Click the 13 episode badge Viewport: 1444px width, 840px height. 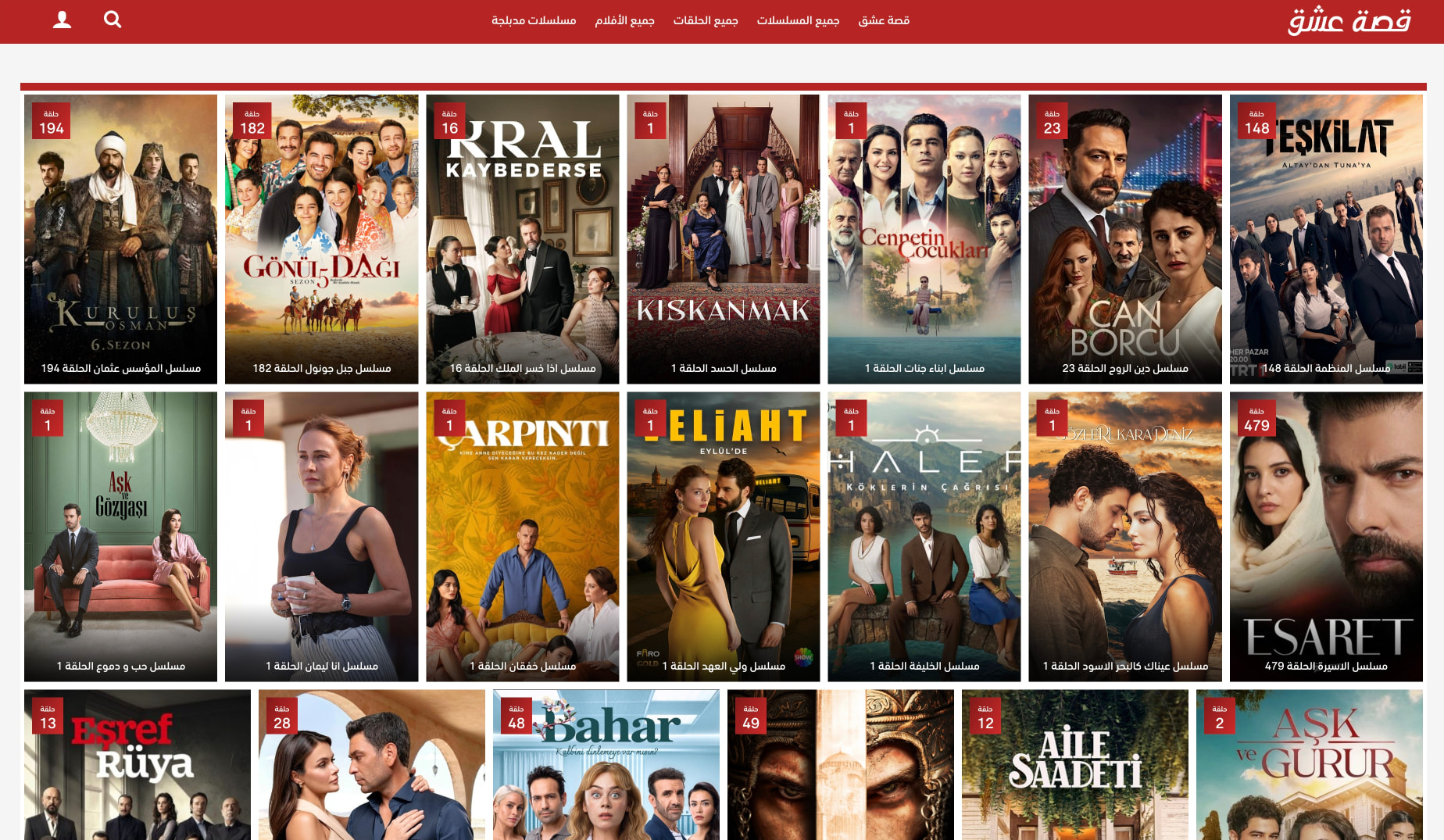click(48, 716)
